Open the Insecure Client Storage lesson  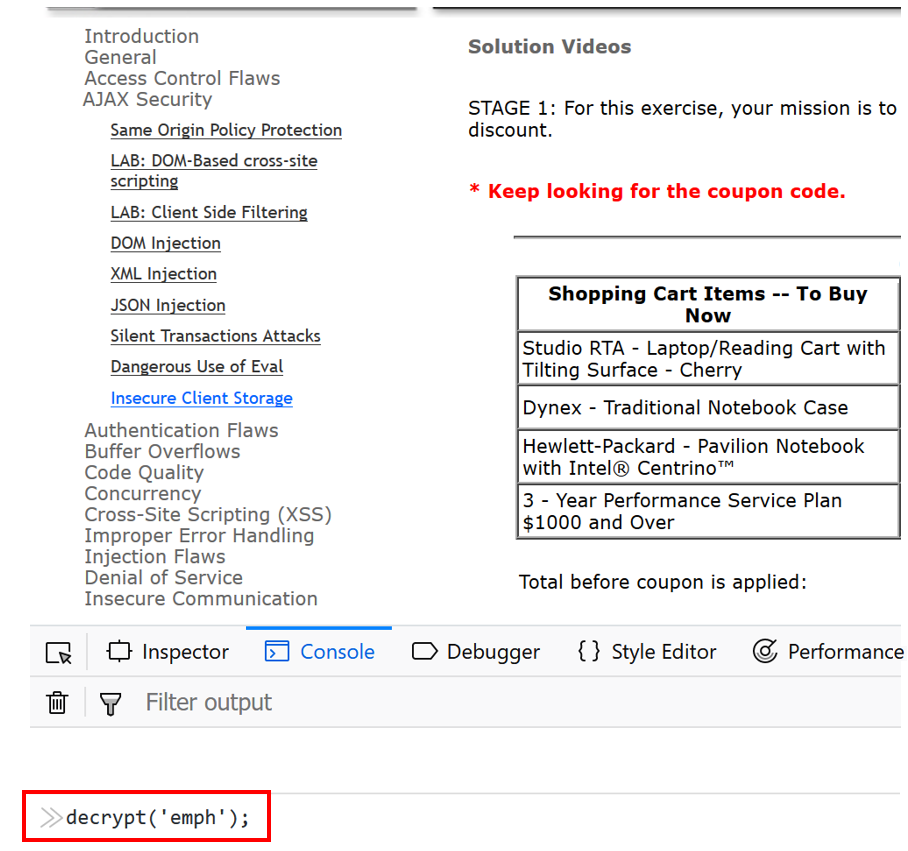pyautogui.click(x=201, y=398)
